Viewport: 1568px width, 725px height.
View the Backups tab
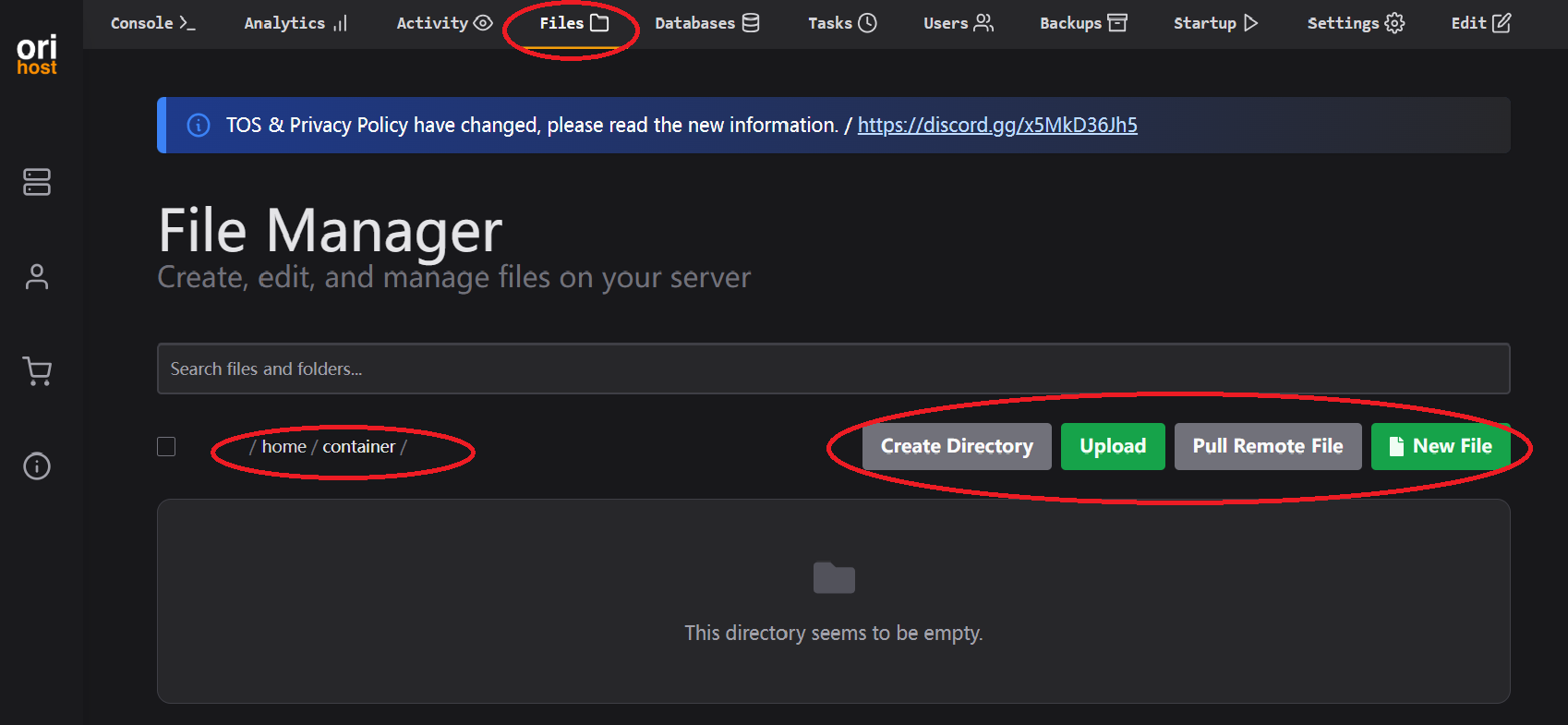point(1083,23)
